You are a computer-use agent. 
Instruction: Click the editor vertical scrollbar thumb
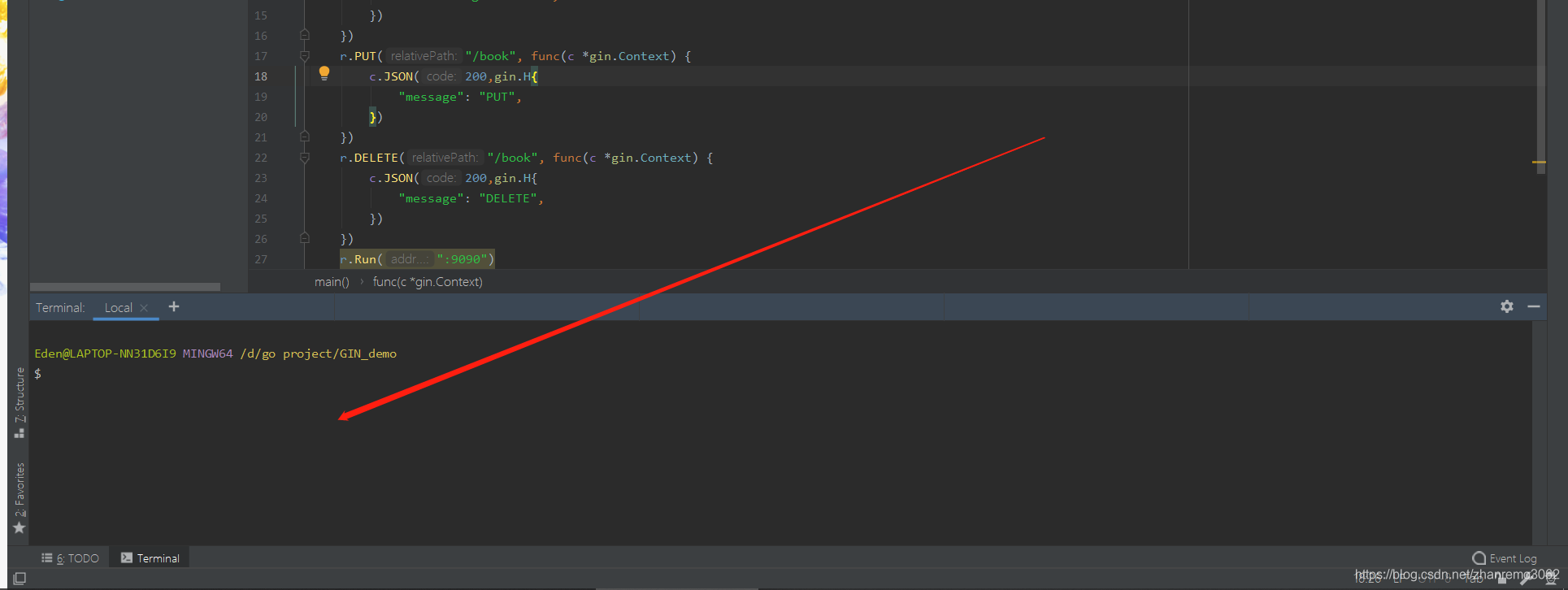click(x=1541, y=85)
